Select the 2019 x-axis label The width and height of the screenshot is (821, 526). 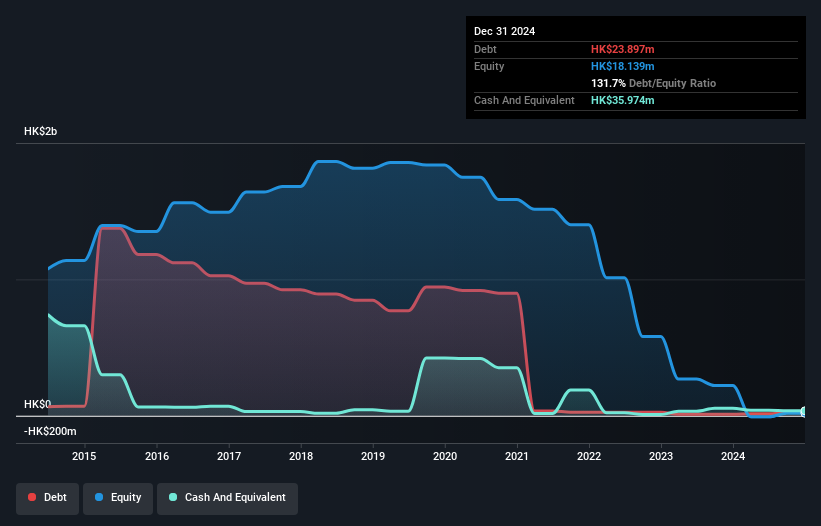click(373, 456)
